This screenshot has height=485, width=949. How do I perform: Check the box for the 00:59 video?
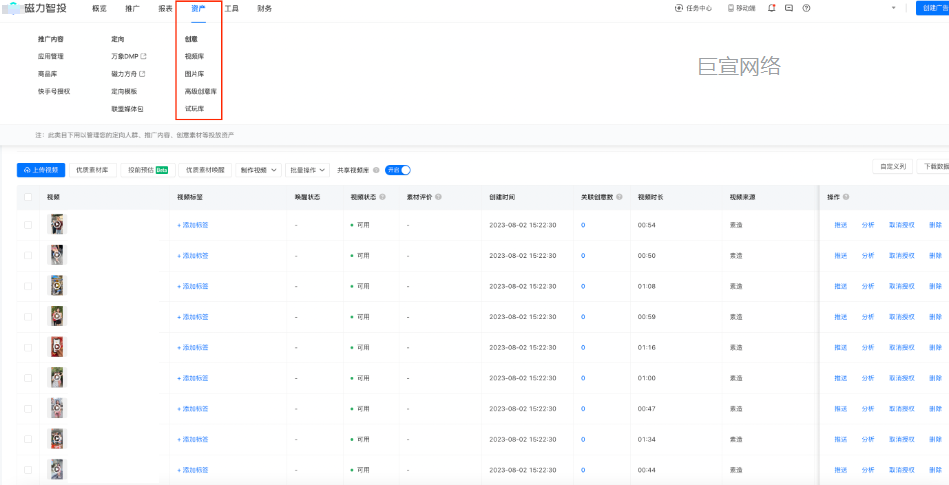[x=28, y=317]
